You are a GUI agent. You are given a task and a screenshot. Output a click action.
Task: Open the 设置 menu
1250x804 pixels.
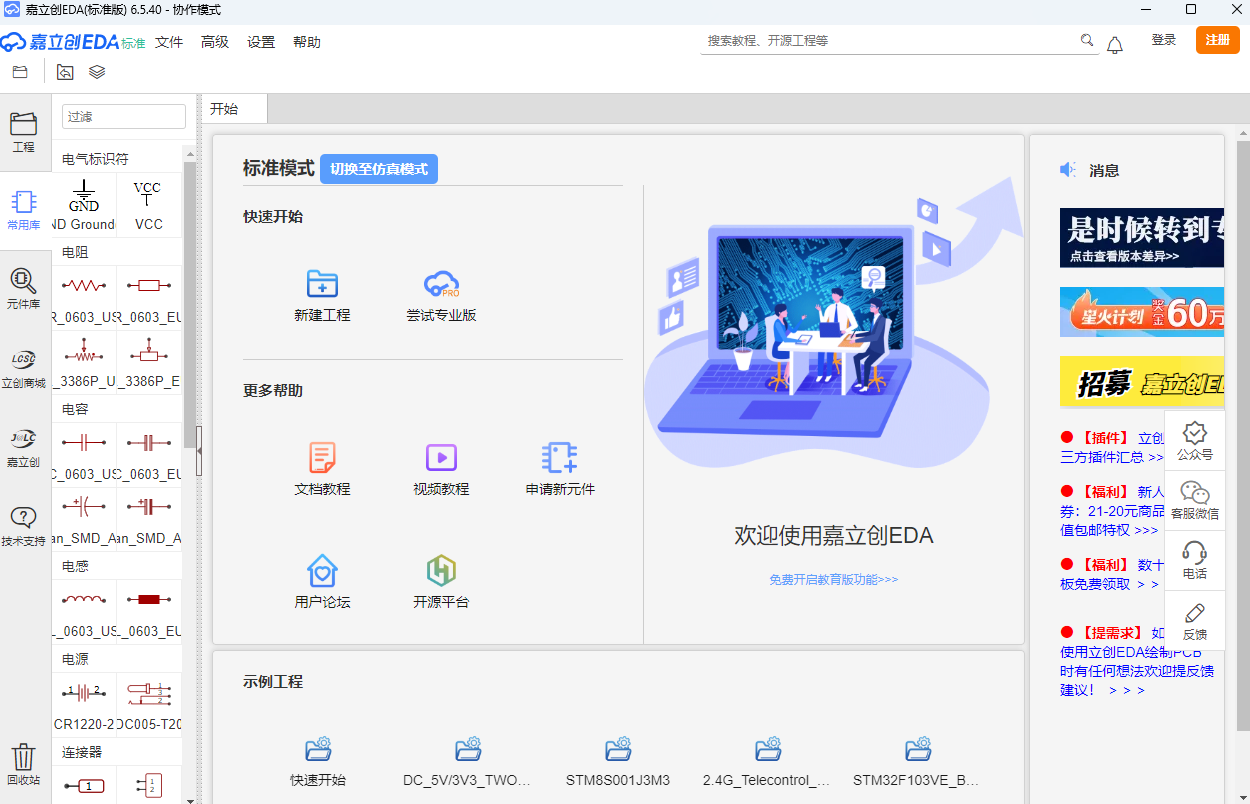[260, 42]
